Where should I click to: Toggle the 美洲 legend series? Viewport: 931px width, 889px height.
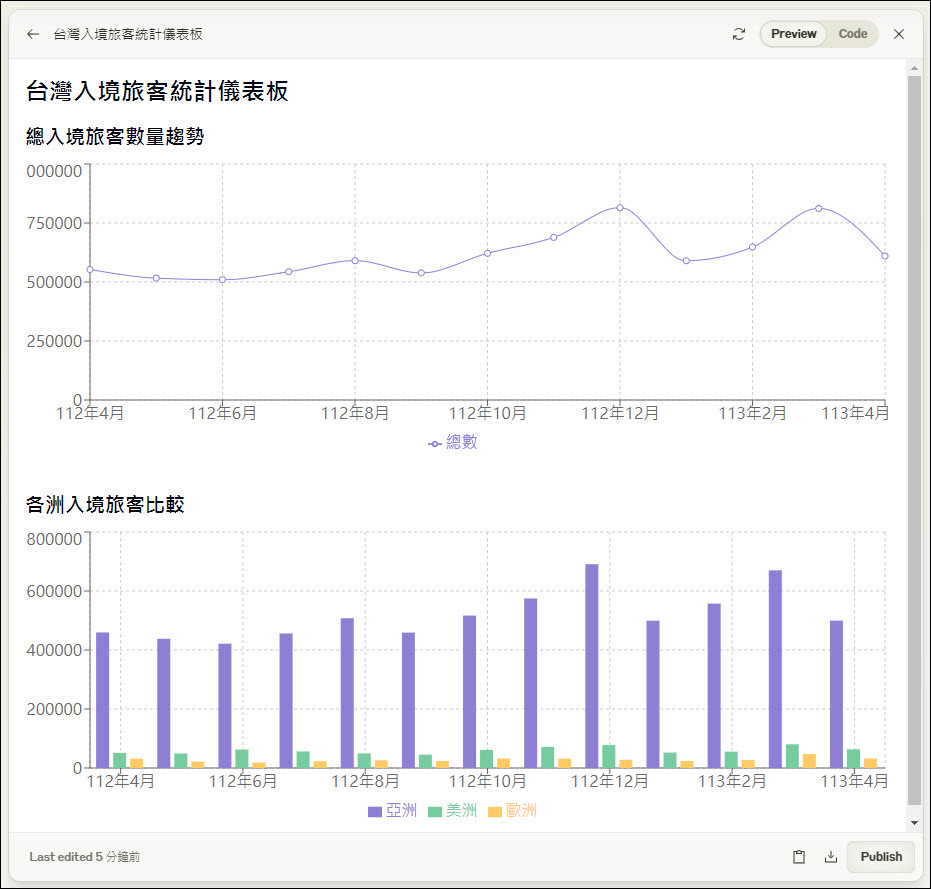tap(452, 811)
